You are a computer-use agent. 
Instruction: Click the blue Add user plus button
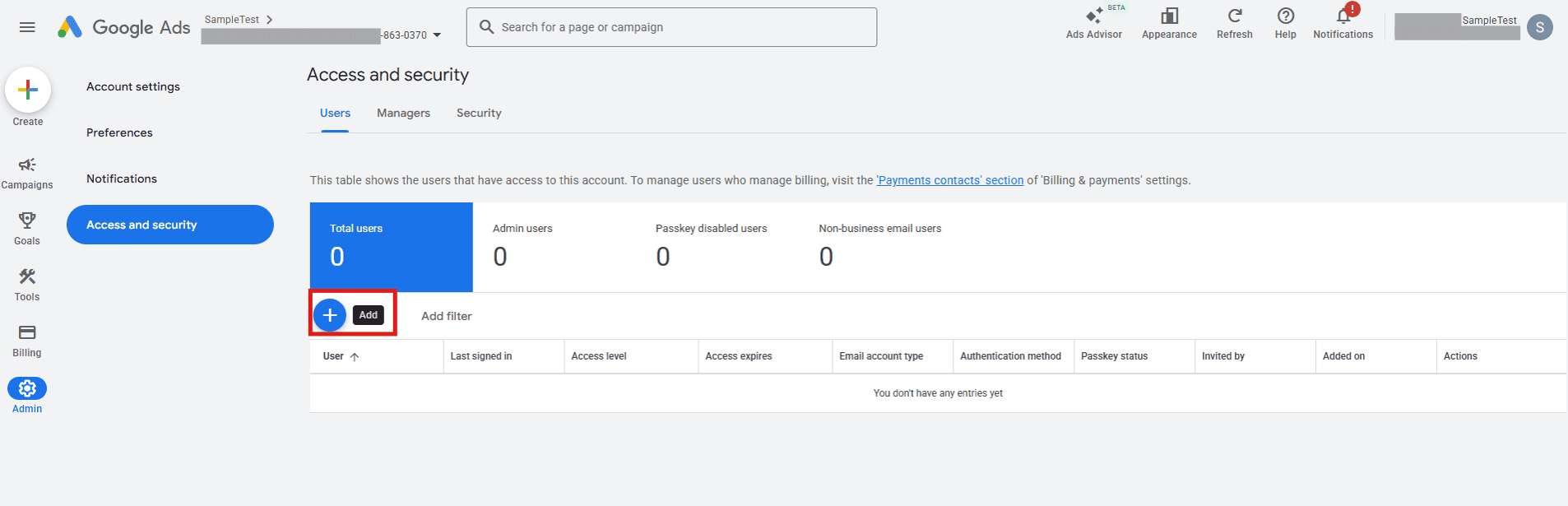coord(330,315)
